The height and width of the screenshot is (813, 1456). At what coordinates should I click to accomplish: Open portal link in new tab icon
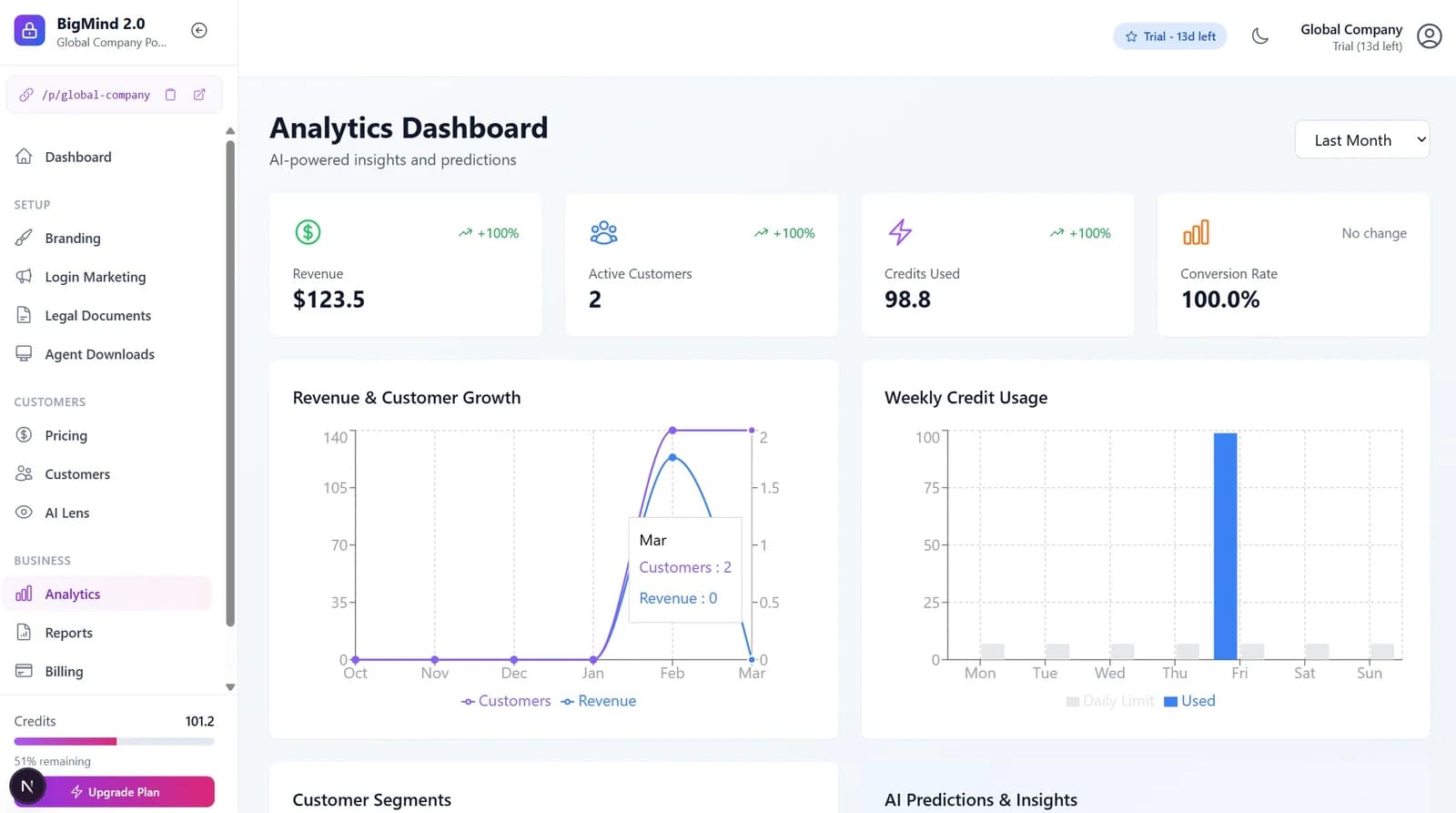[199, 95]
